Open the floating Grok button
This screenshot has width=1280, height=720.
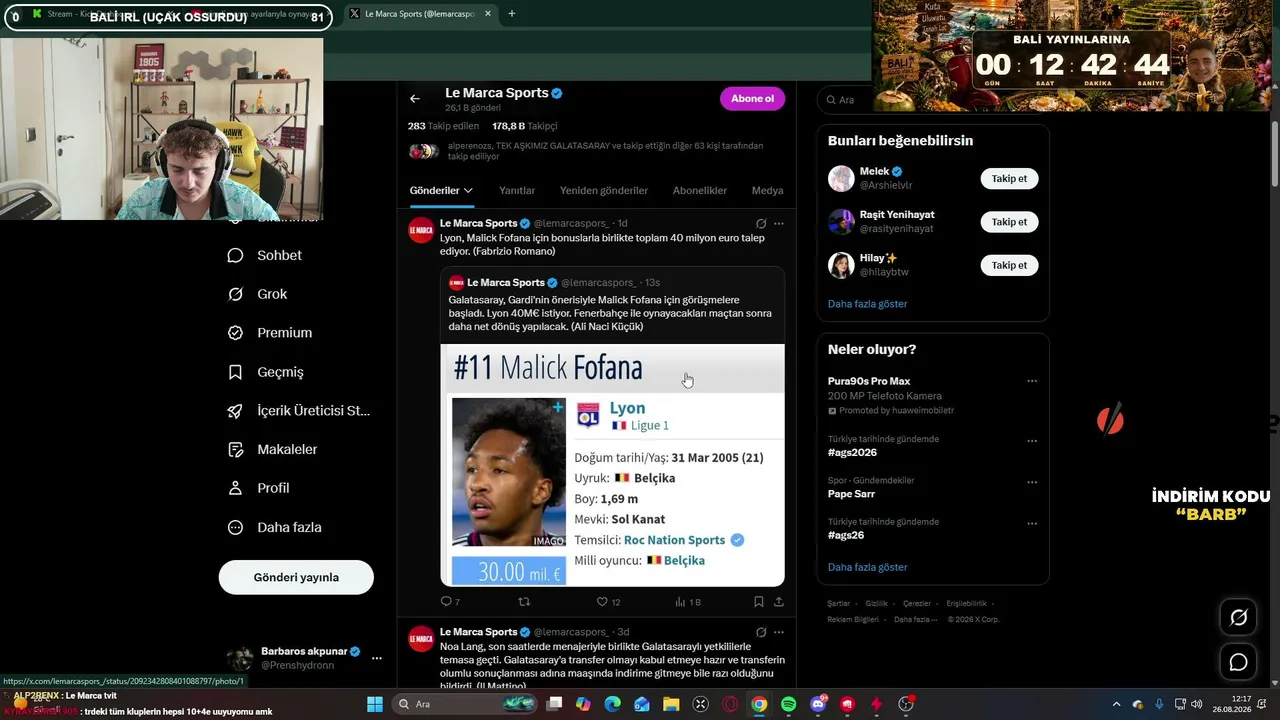[1238, 618]
